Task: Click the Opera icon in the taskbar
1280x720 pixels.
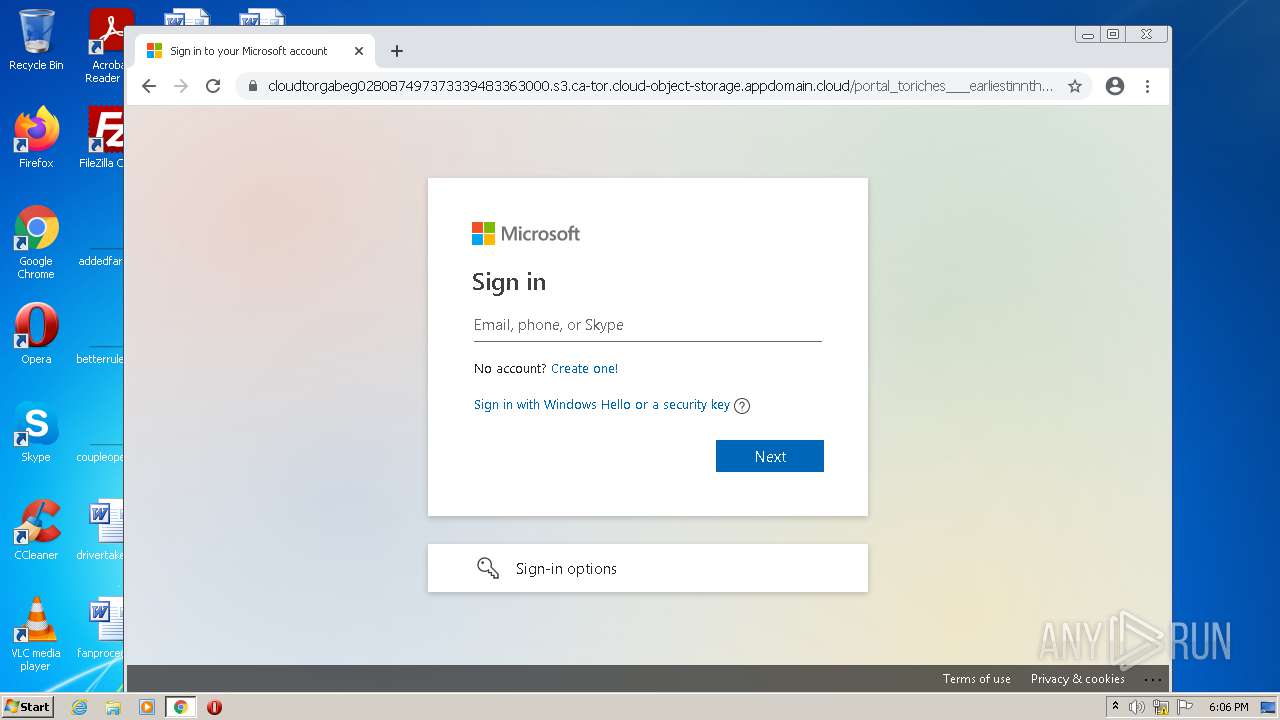Action: [x=214, y=707]
